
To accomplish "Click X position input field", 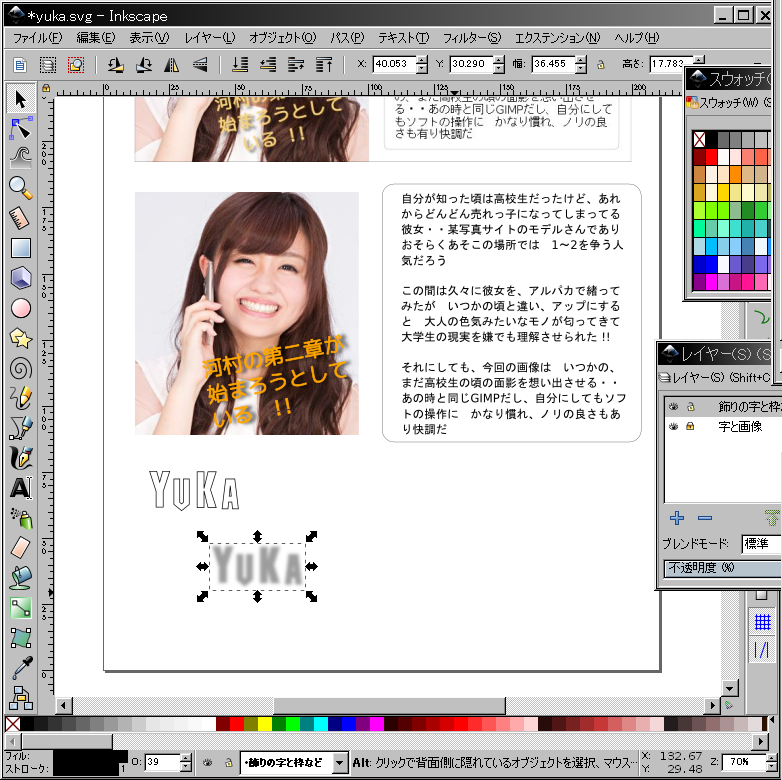I will pyautogui.click(x=394, y=64).
